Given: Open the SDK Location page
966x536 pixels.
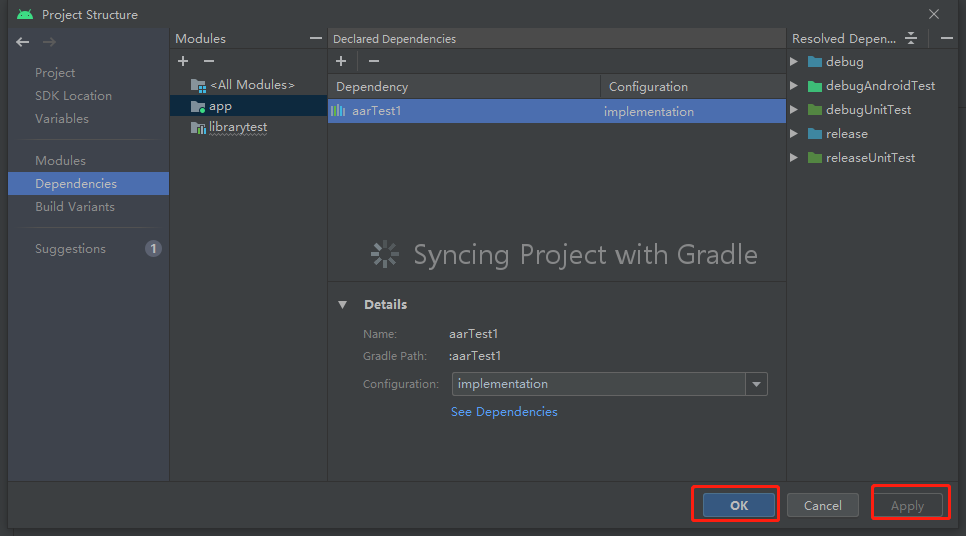Looking at the screenshot, I should [73, 95].
